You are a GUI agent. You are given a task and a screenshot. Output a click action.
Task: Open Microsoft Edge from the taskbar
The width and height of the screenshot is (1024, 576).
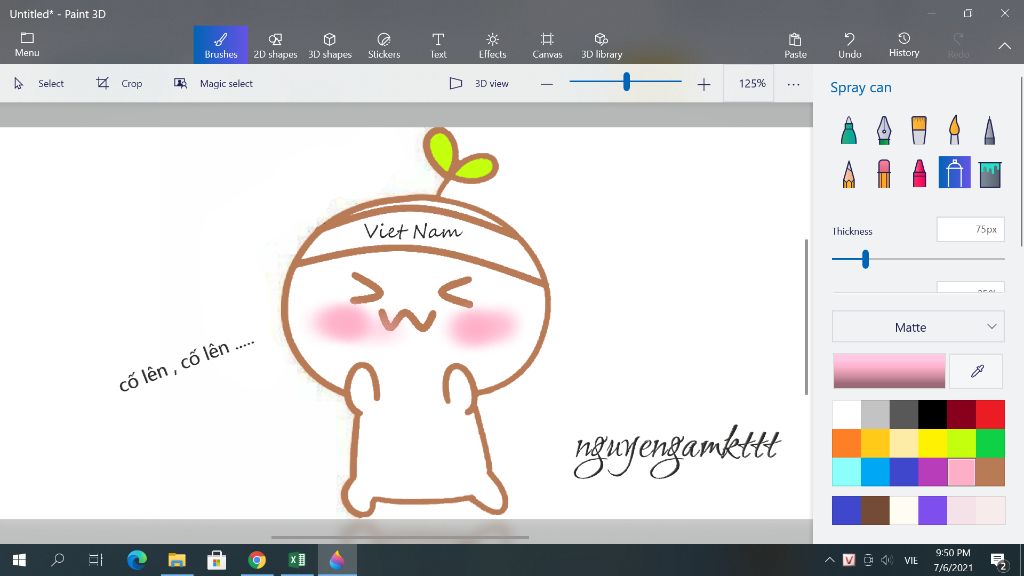[136, 560]
